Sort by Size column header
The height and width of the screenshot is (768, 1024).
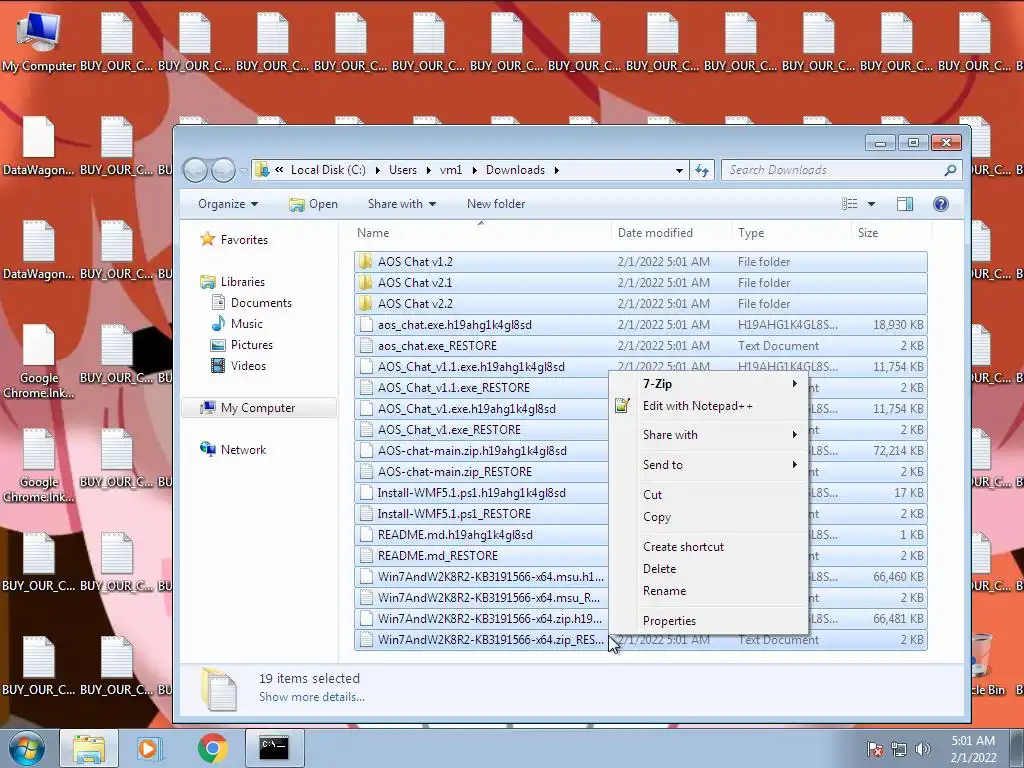[x=891, y=233]
